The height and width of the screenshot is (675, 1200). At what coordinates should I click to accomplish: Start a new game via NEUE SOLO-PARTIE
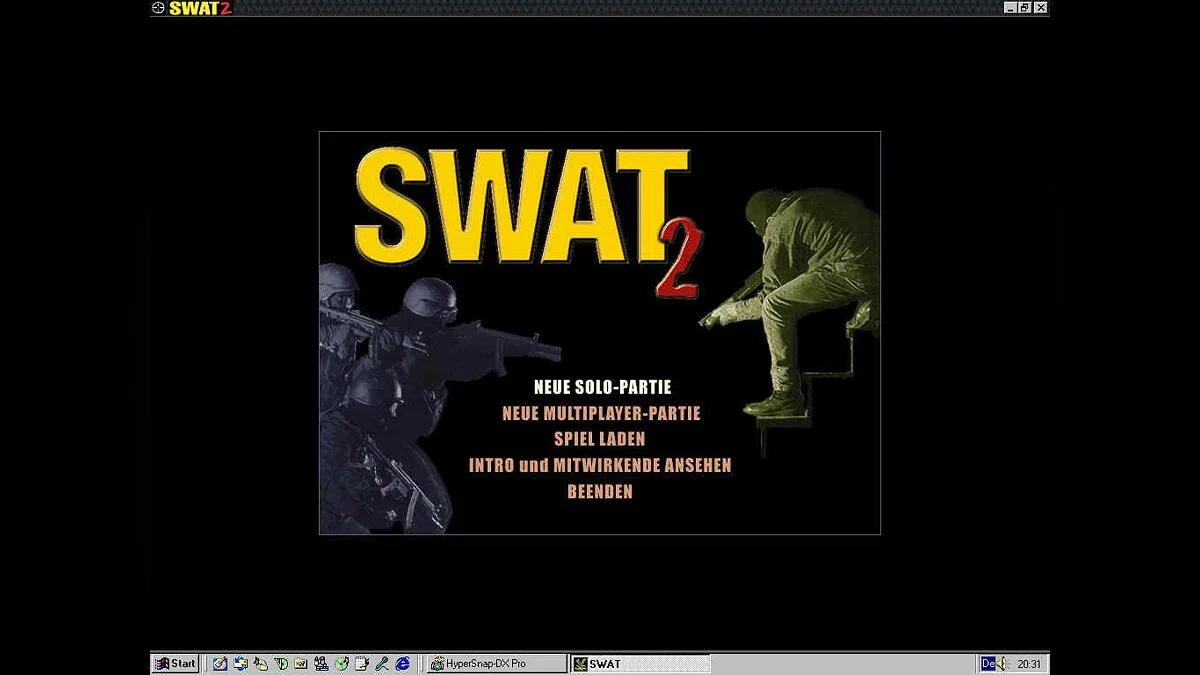(602, 387)
